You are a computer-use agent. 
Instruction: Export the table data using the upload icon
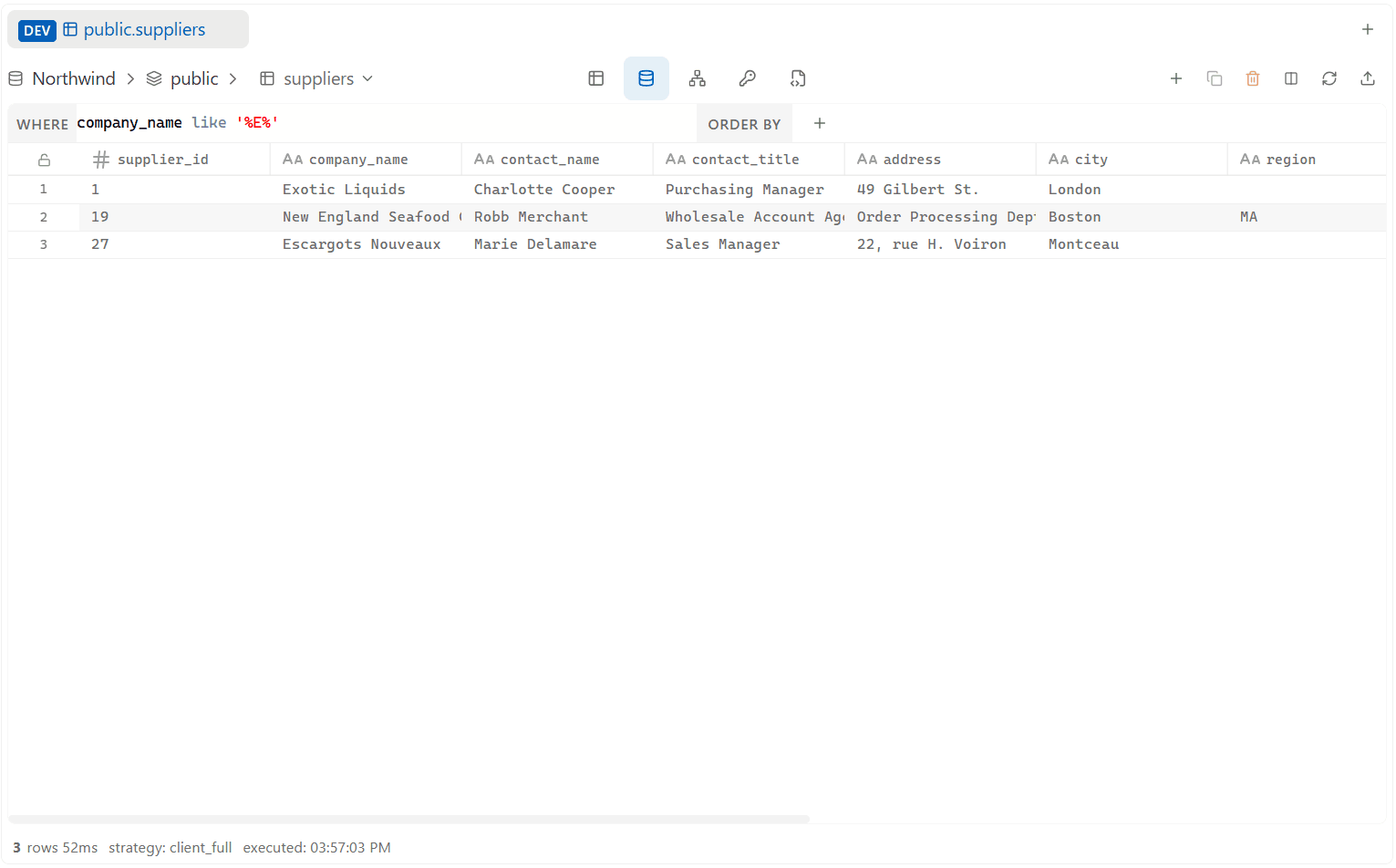(1368, 78)
